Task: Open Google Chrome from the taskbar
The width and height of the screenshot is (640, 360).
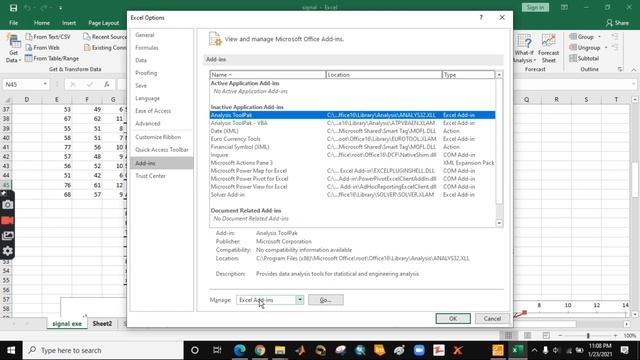Action: tap(260, 350)
